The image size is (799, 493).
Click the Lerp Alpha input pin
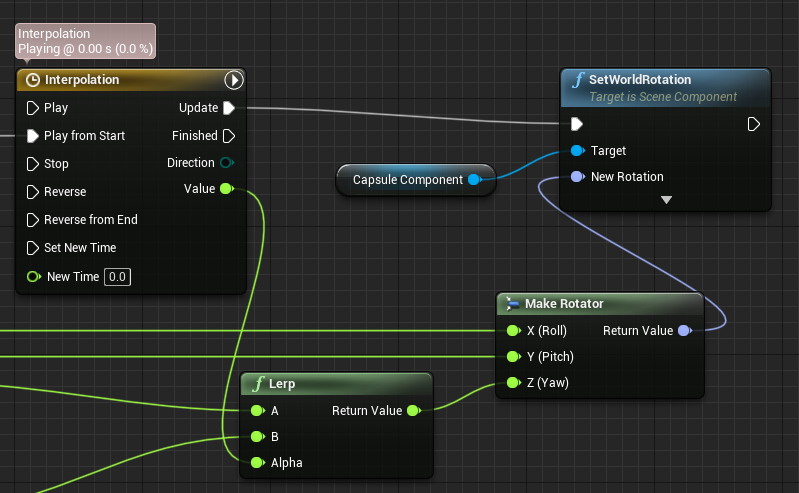(257, 463)
